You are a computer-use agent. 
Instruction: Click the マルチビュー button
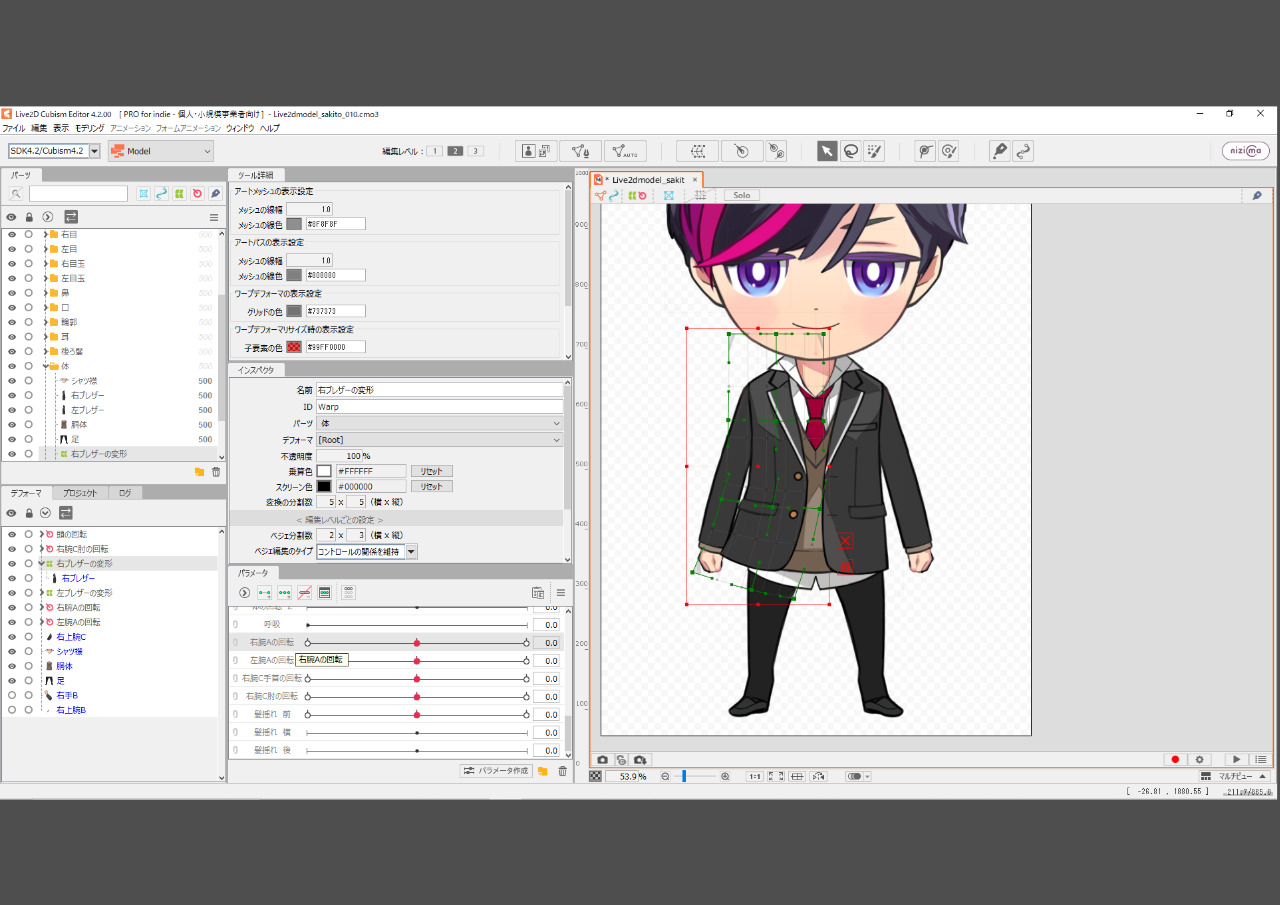point(1234,776)
